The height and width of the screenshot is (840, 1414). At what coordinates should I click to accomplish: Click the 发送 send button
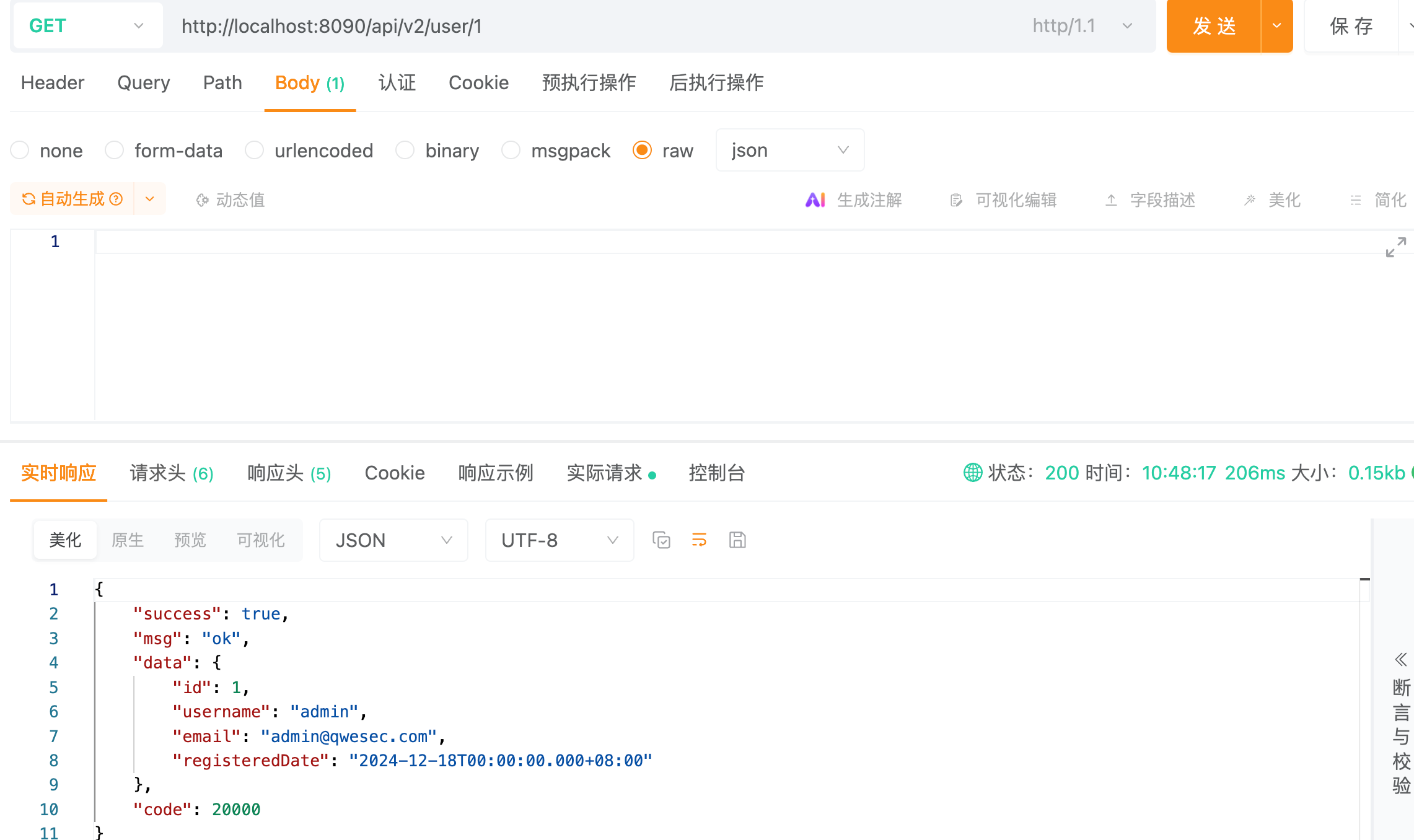pos(1214,25)
